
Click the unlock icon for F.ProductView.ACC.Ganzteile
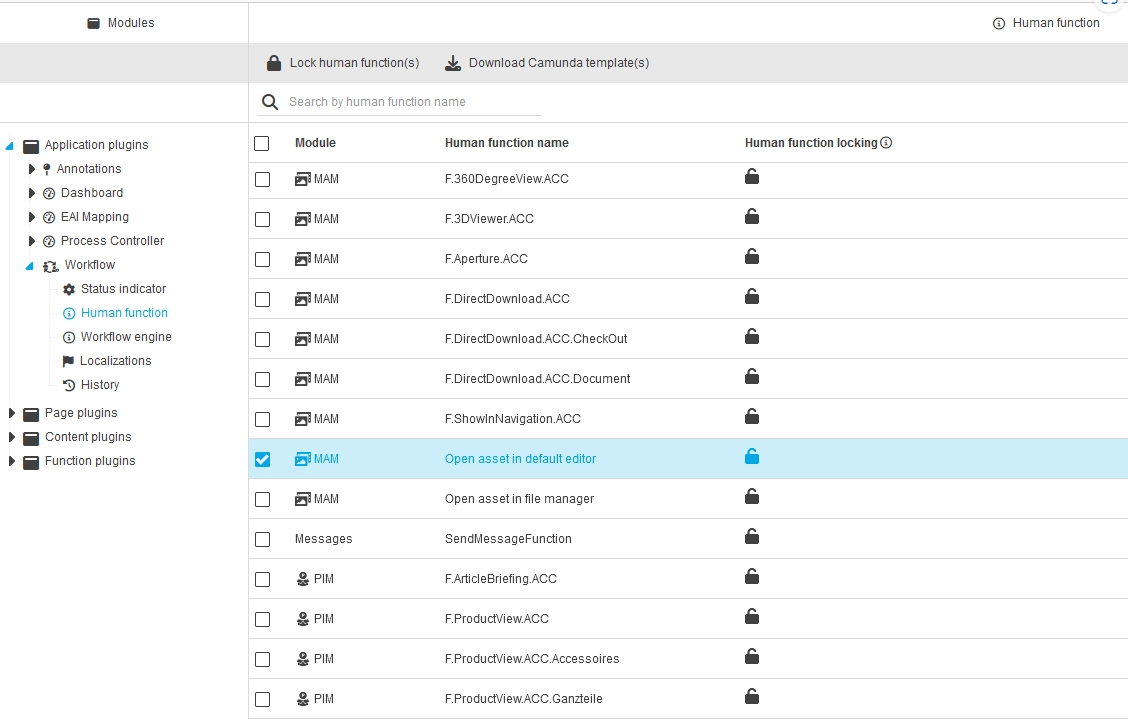(x=752, y=697)
